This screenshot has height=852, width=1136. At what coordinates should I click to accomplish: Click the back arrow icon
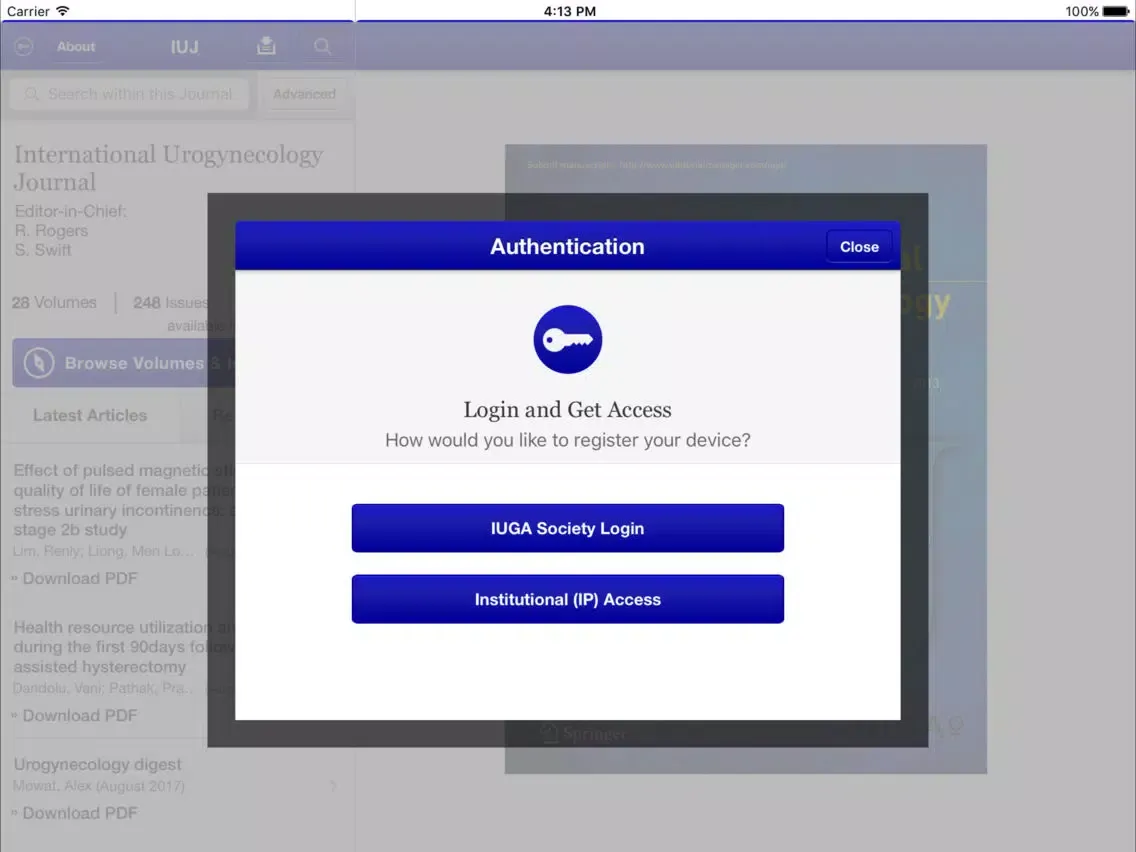(x=23, y=46)
